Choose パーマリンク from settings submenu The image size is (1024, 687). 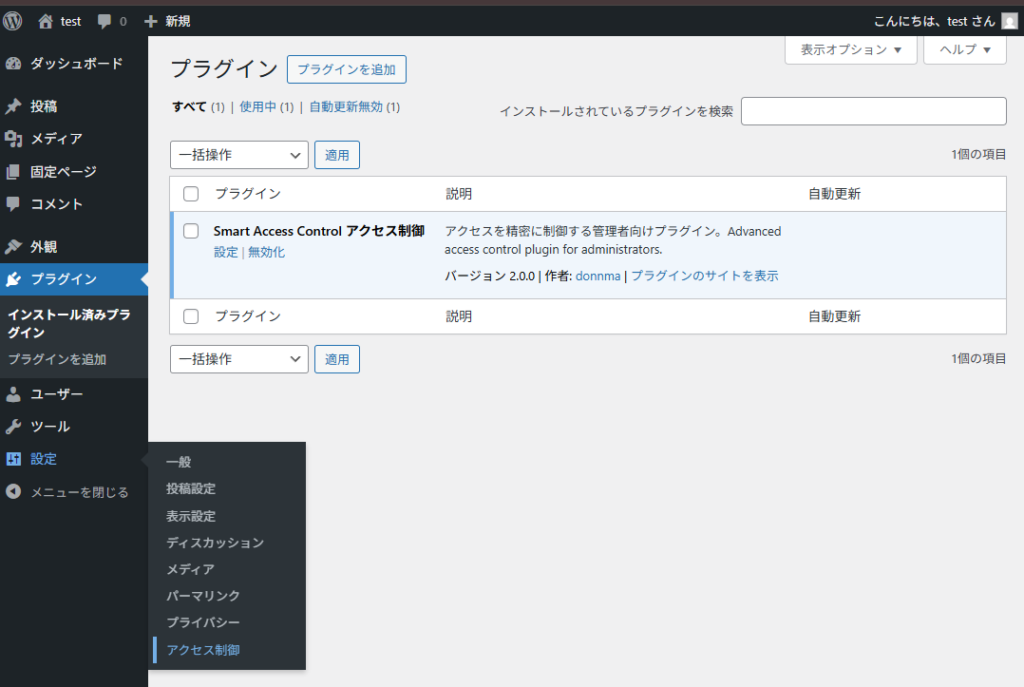203,596
